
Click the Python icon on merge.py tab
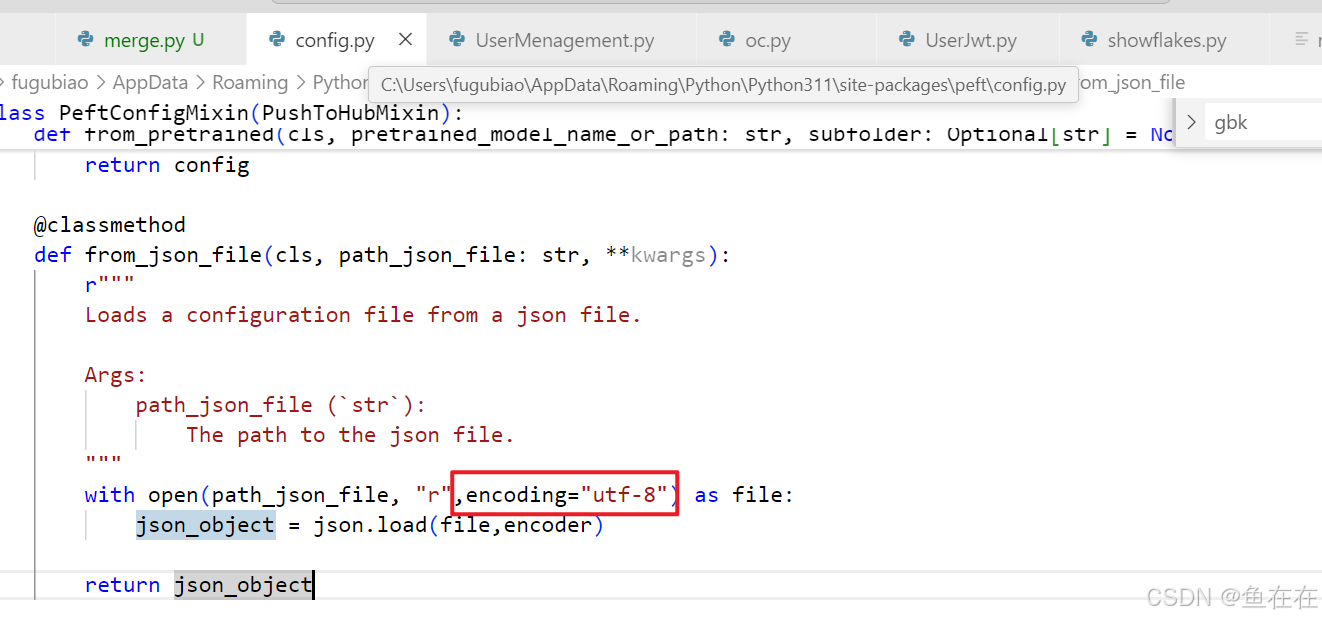click(x=83, y=39)
